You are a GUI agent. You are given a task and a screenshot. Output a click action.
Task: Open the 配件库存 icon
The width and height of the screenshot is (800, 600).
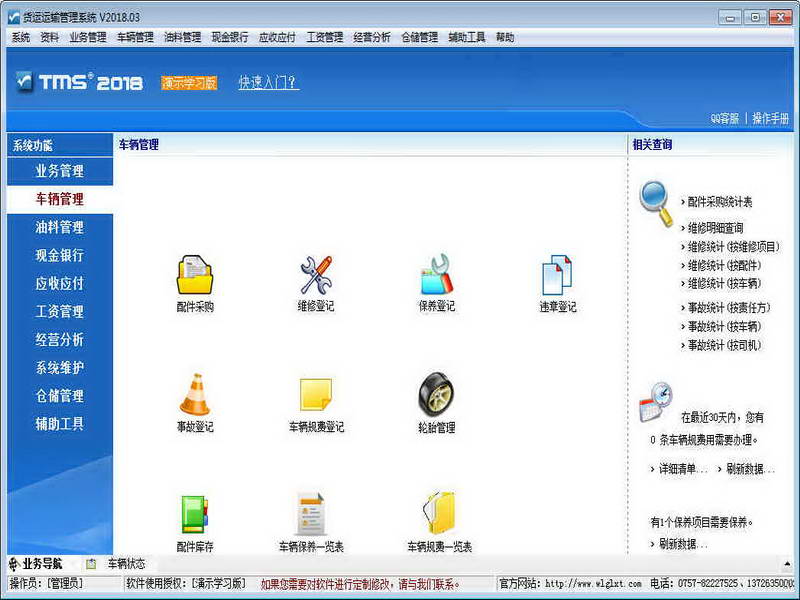[194, 514]
